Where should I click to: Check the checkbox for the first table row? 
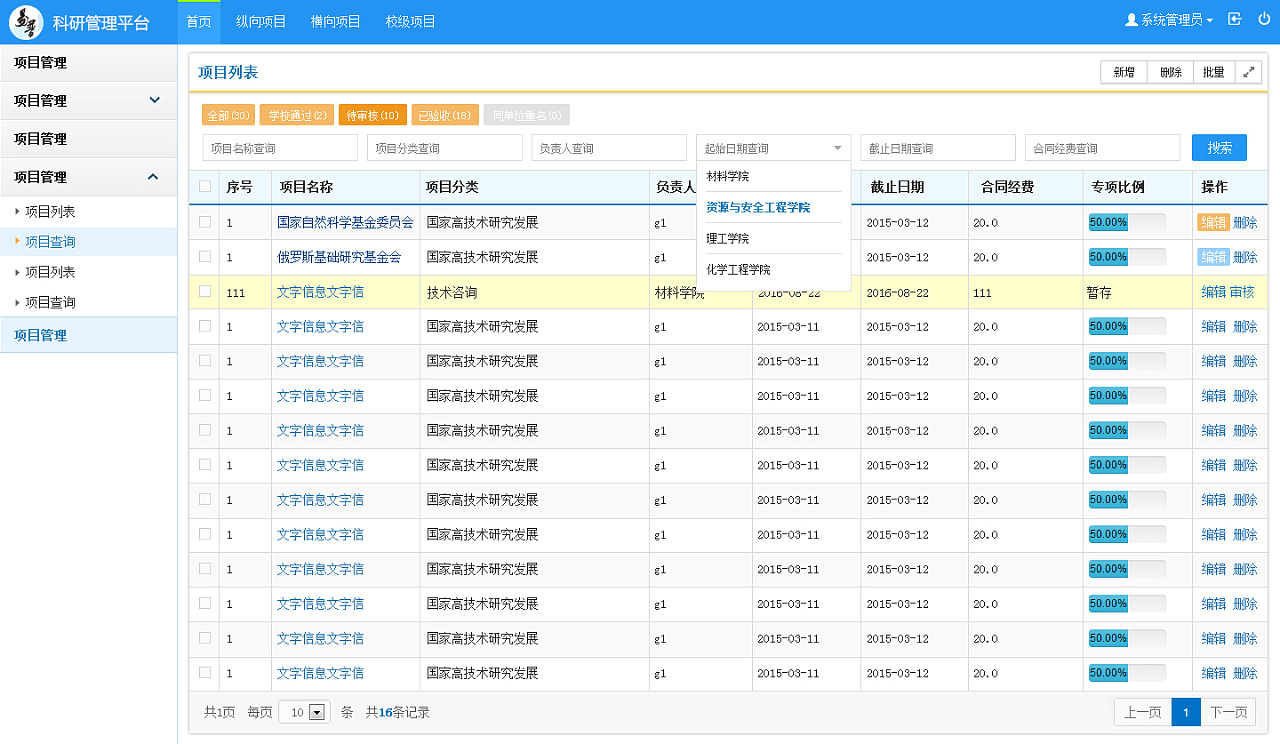point(203,222)
